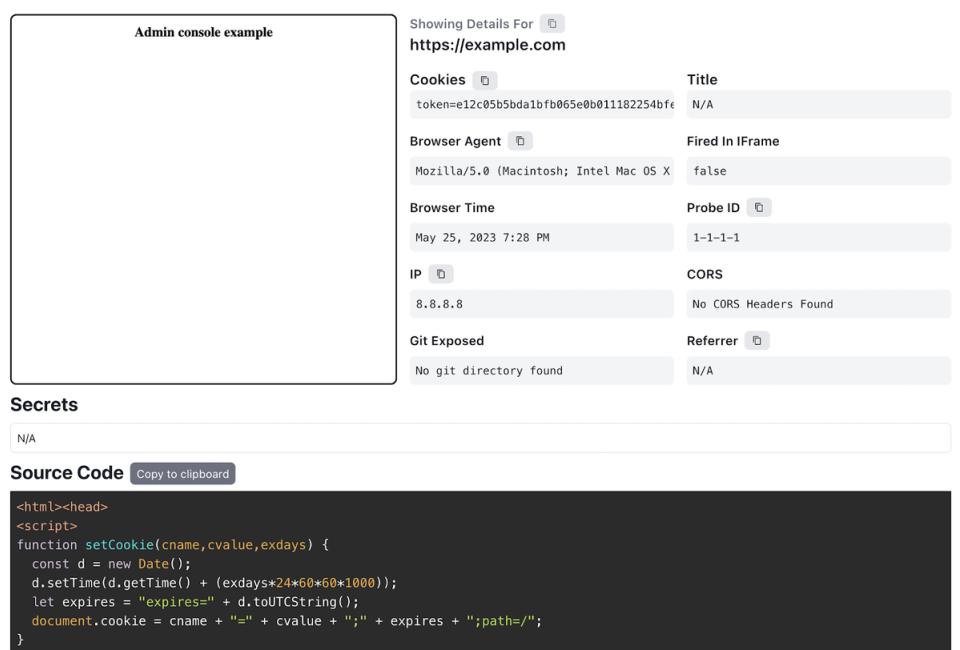
Task: Click the Referrer N/A value
Action: (x=819, y=370)
